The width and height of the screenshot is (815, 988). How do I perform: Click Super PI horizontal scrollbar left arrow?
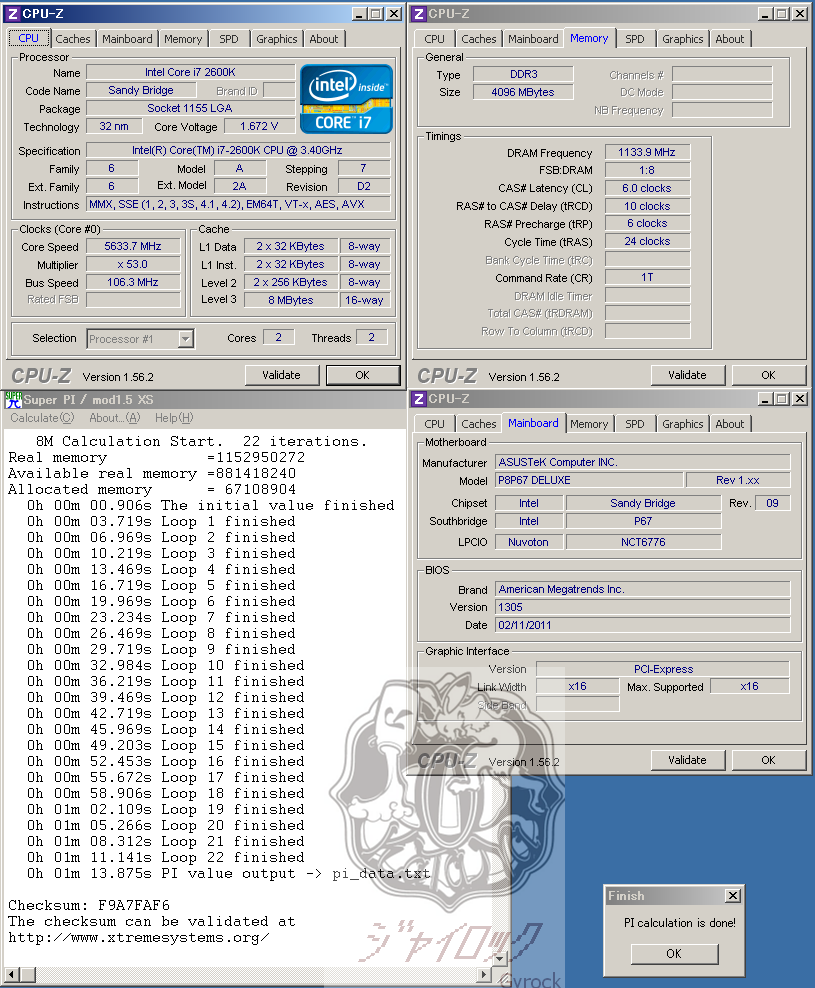point(11,975)
